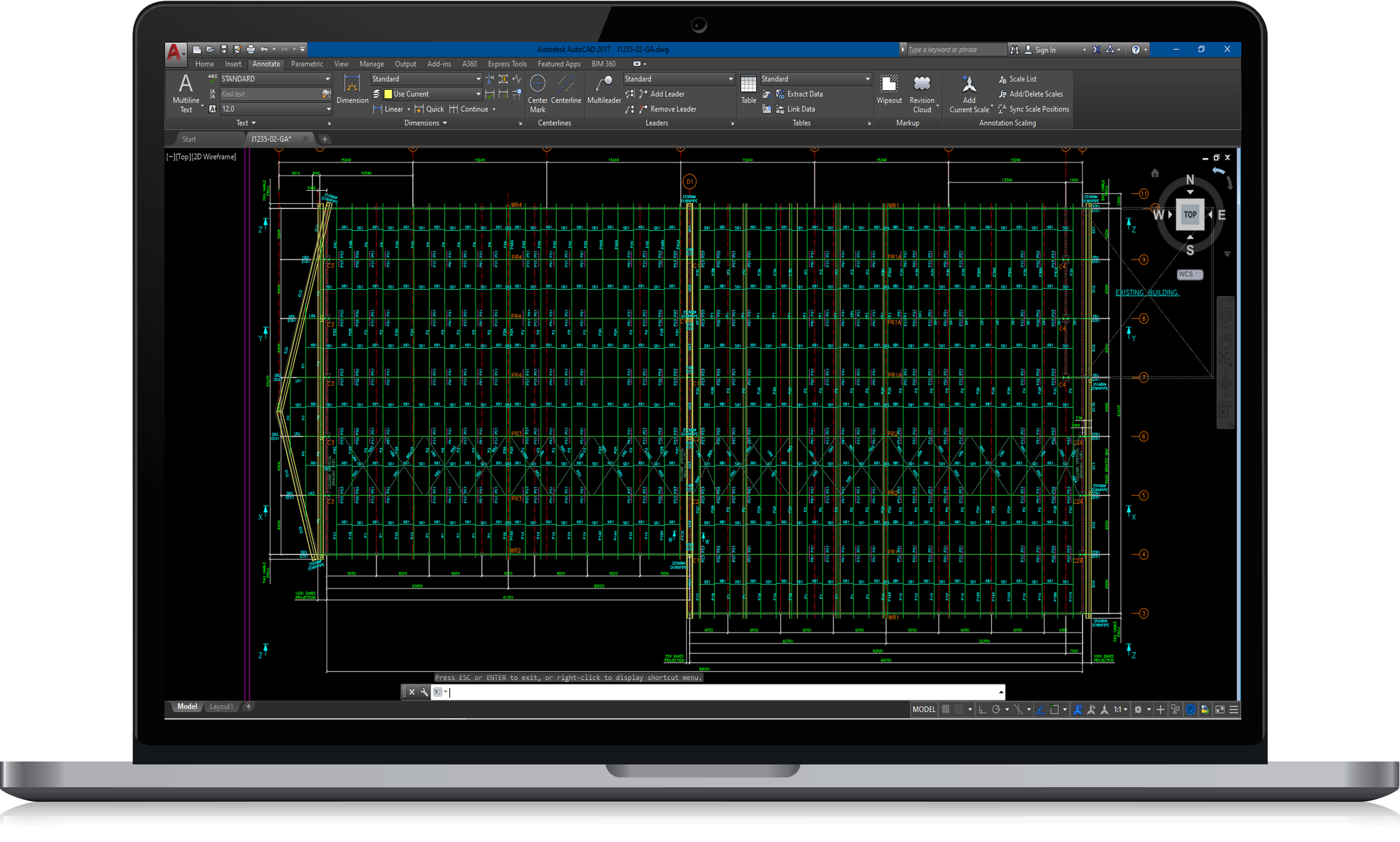Click the TOP face of the ViewCube
1400x842 pixels.
(x=1189, y=214)
